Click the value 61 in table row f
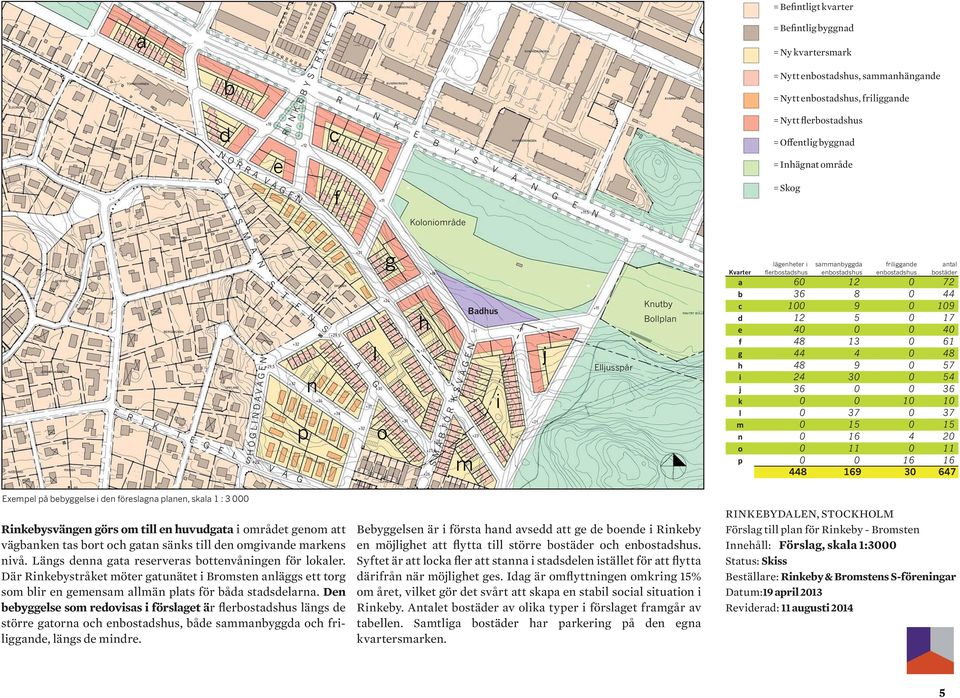This screenshot has width=960, height=698. tap(949, 341)
